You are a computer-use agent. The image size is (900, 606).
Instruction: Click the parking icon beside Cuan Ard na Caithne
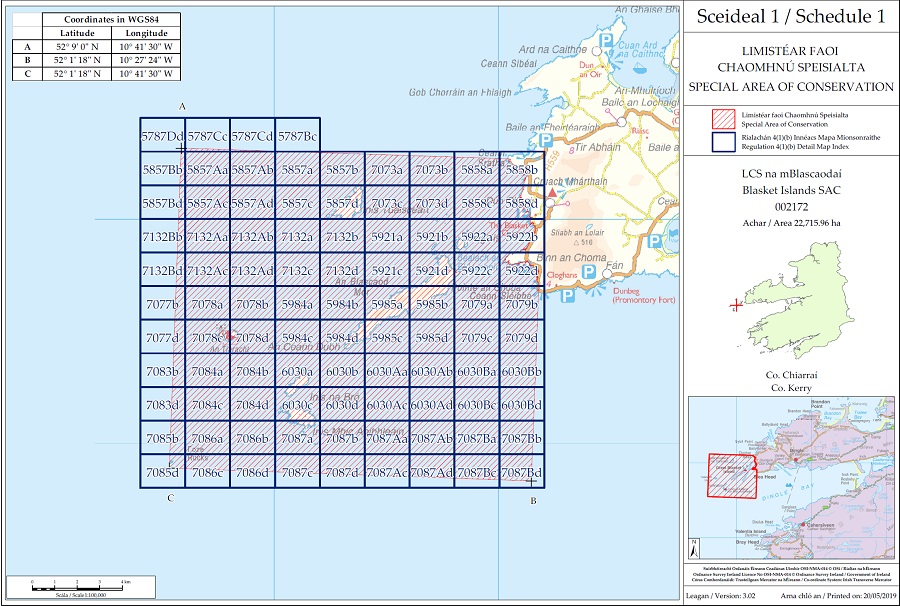[606, 40]
